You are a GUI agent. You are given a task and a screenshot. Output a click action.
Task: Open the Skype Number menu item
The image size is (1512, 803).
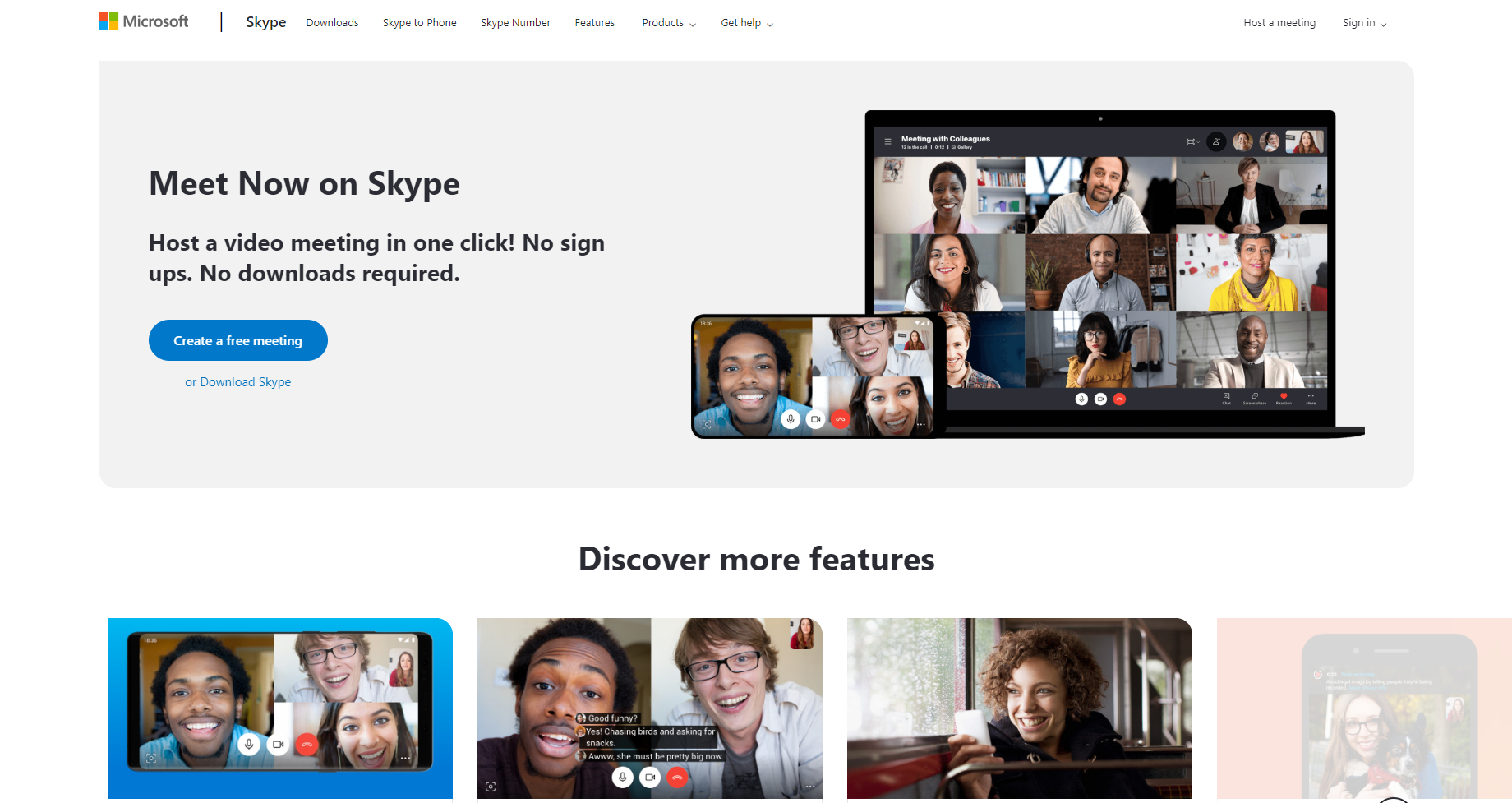[515, 23]
